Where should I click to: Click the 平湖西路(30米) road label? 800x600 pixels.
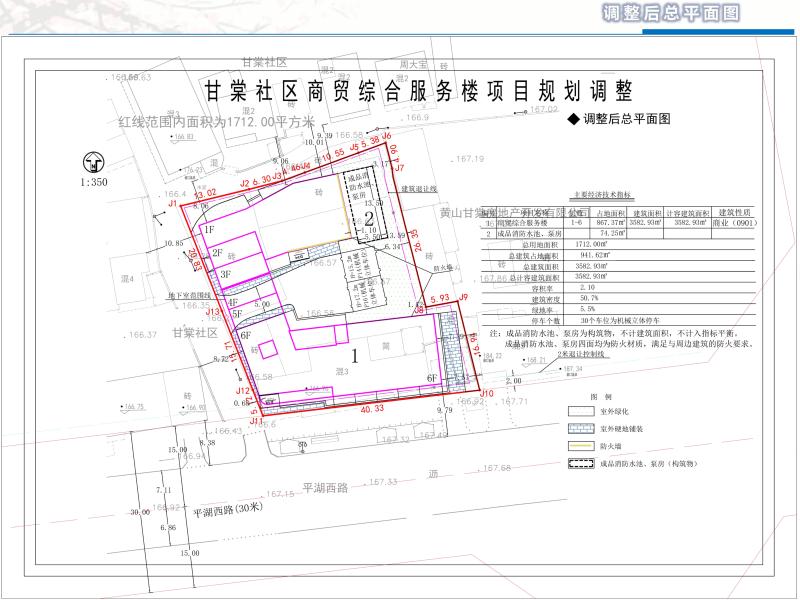click(232, 513)
